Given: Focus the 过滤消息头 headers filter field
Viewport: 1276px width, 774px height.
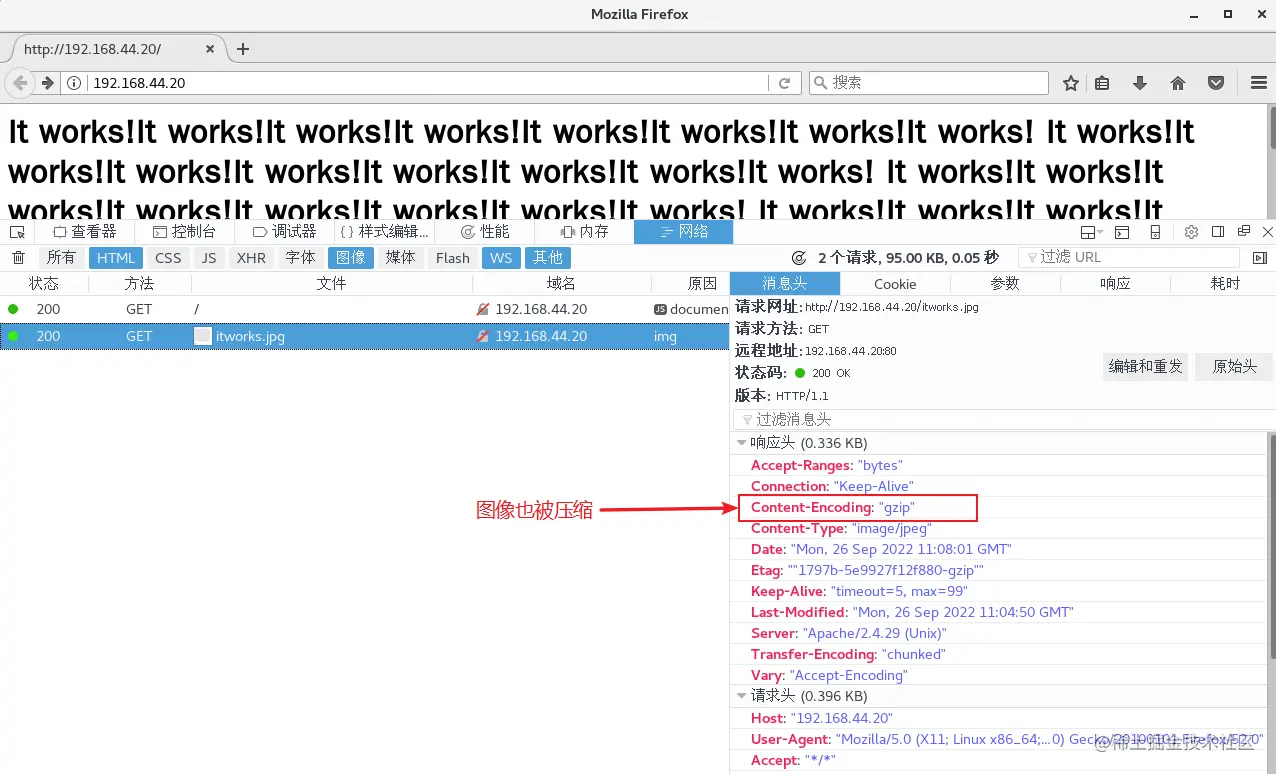Looking at the screenshot, I should coord(1002,420).
